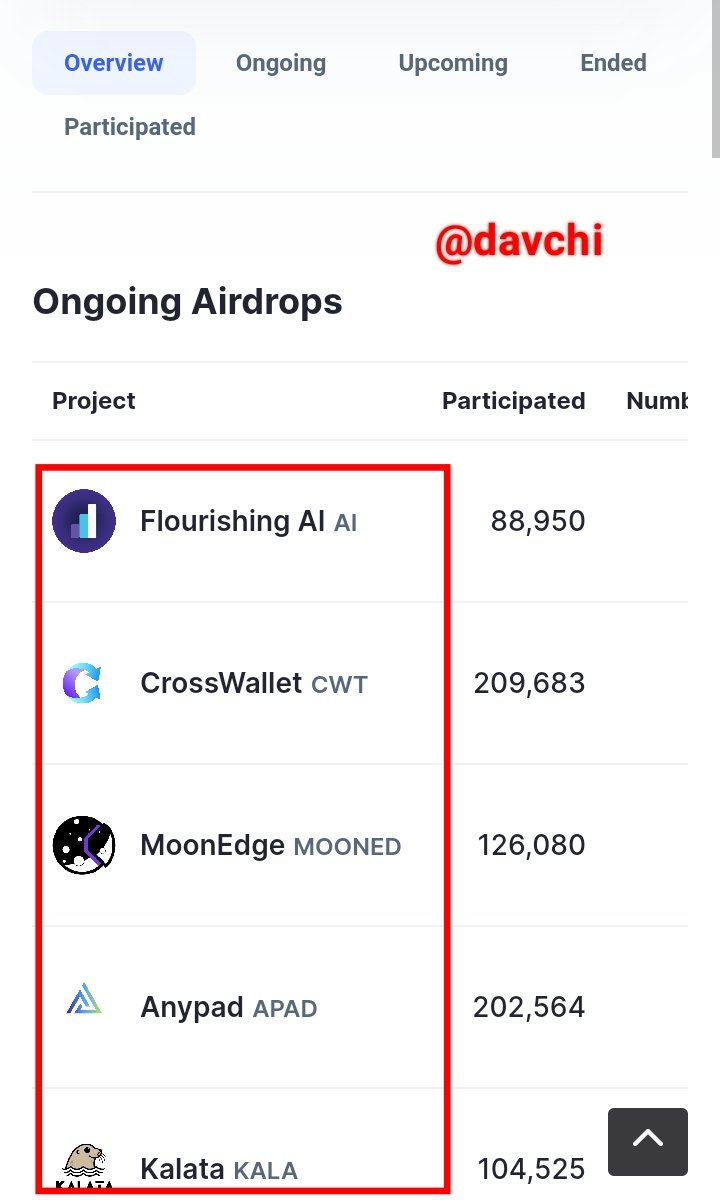Click the MoonEdge moon logo

tap(84, 845)
